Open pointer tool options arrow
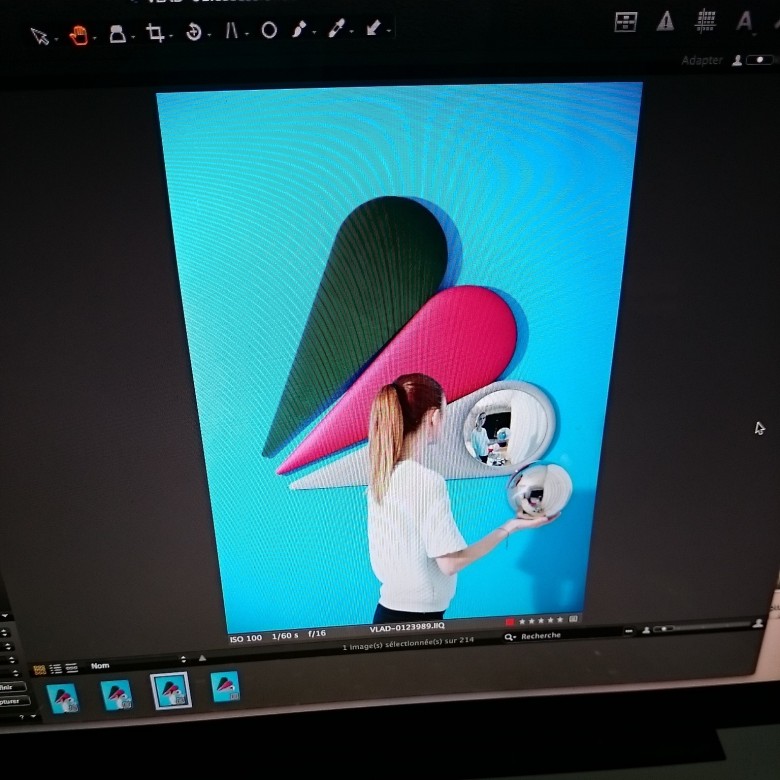Viewport: 780px width, 780px height. [x=56, y=39]
